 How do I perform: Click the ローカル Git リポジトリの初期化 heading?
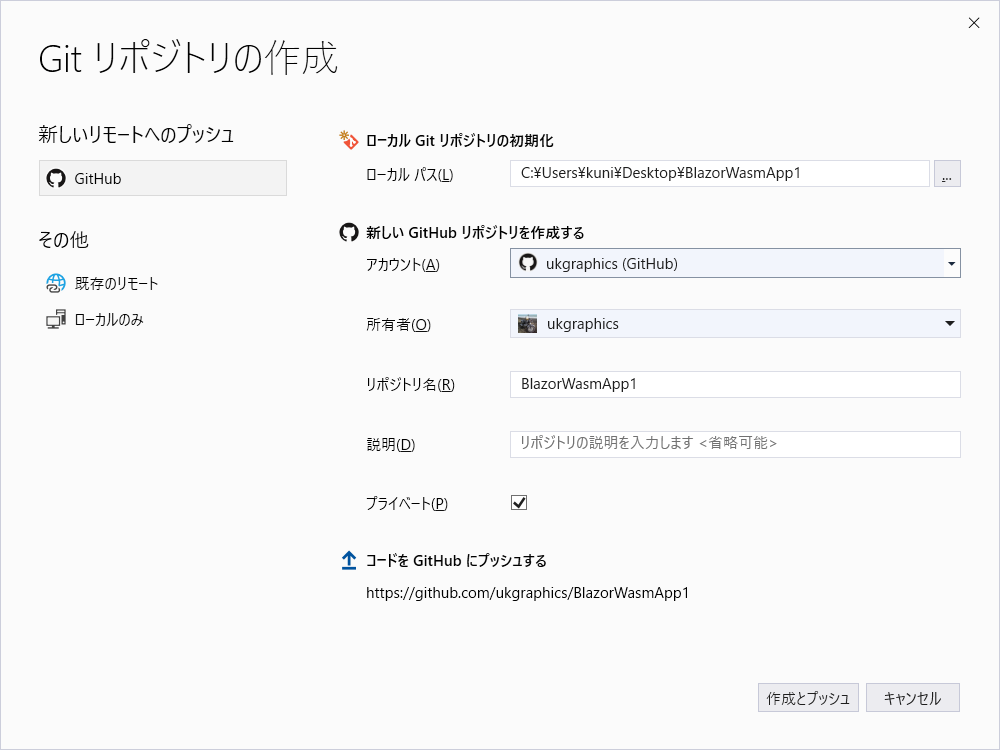[x=459, y=141]
